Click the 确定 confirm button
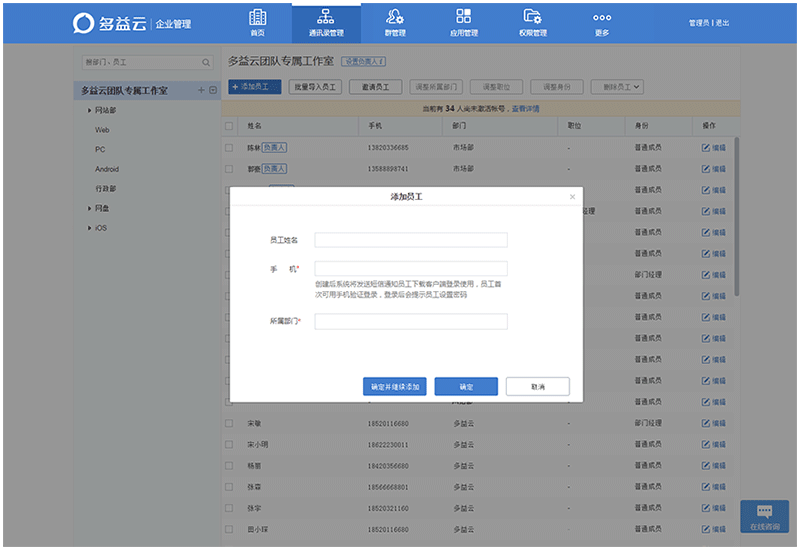 [x=466, y=387]
